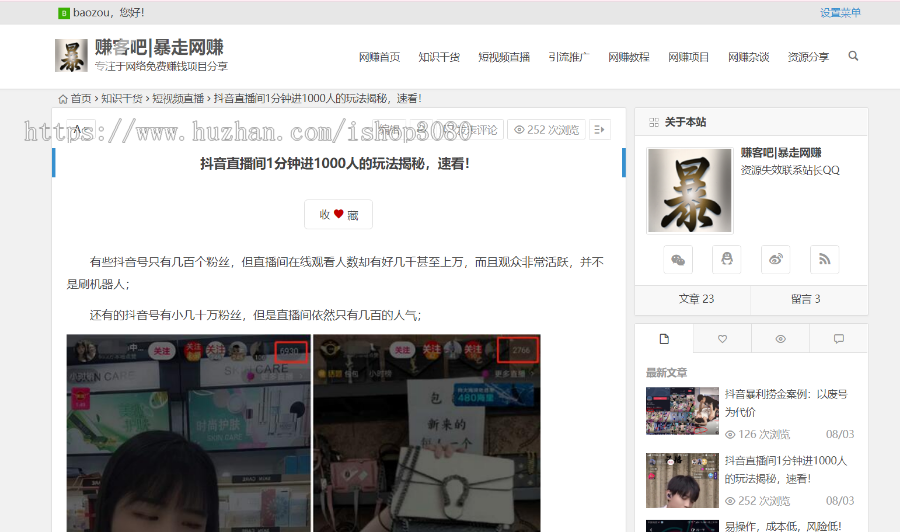The width and height of the screenshot is (900, 532).
Task: Click the home icon in breadcrumb
Action: [63, 99]
